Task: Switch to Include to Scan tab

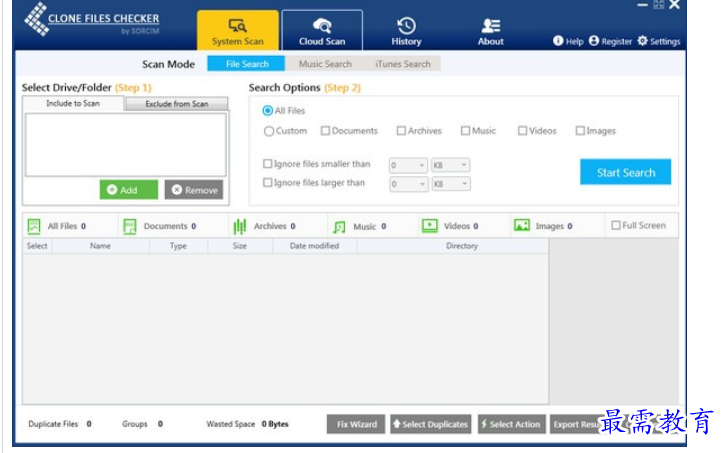Action: 73,104
